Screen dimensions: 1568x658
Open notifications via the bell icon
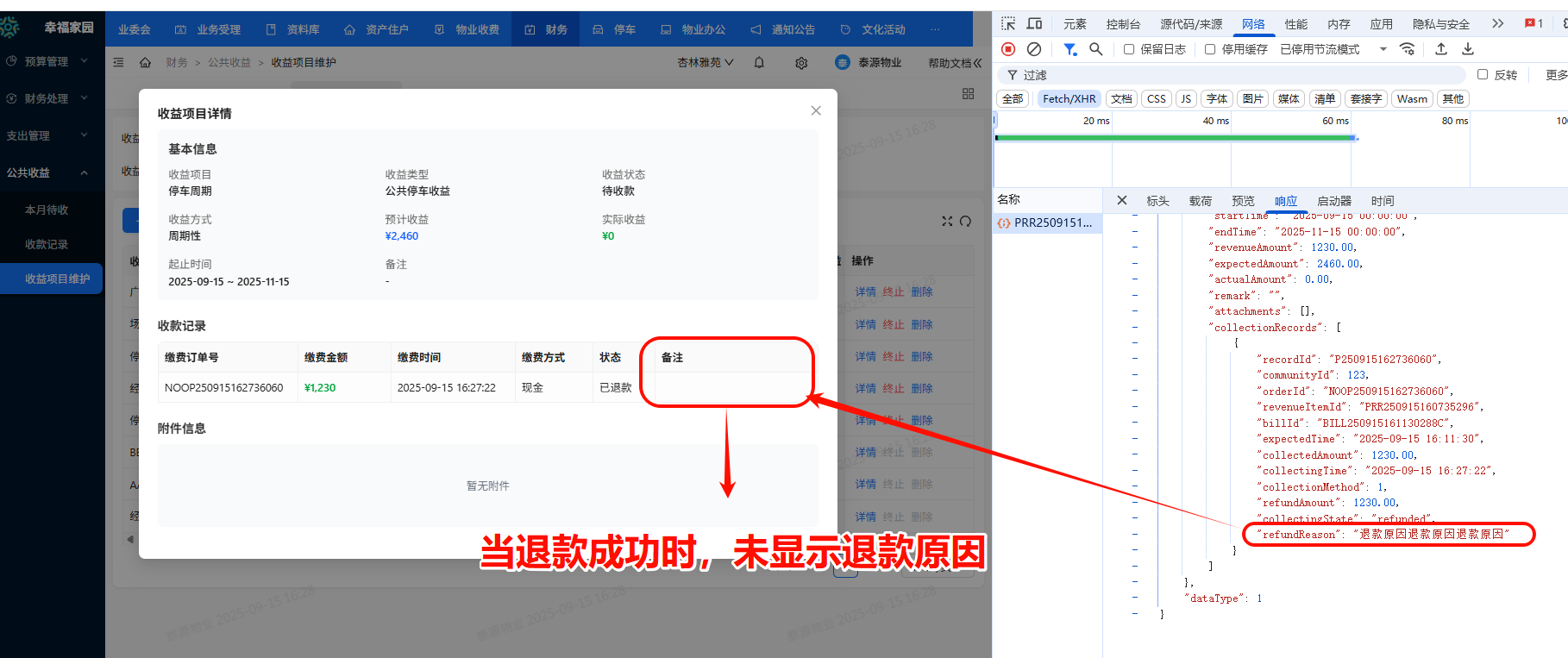point(759,62)
